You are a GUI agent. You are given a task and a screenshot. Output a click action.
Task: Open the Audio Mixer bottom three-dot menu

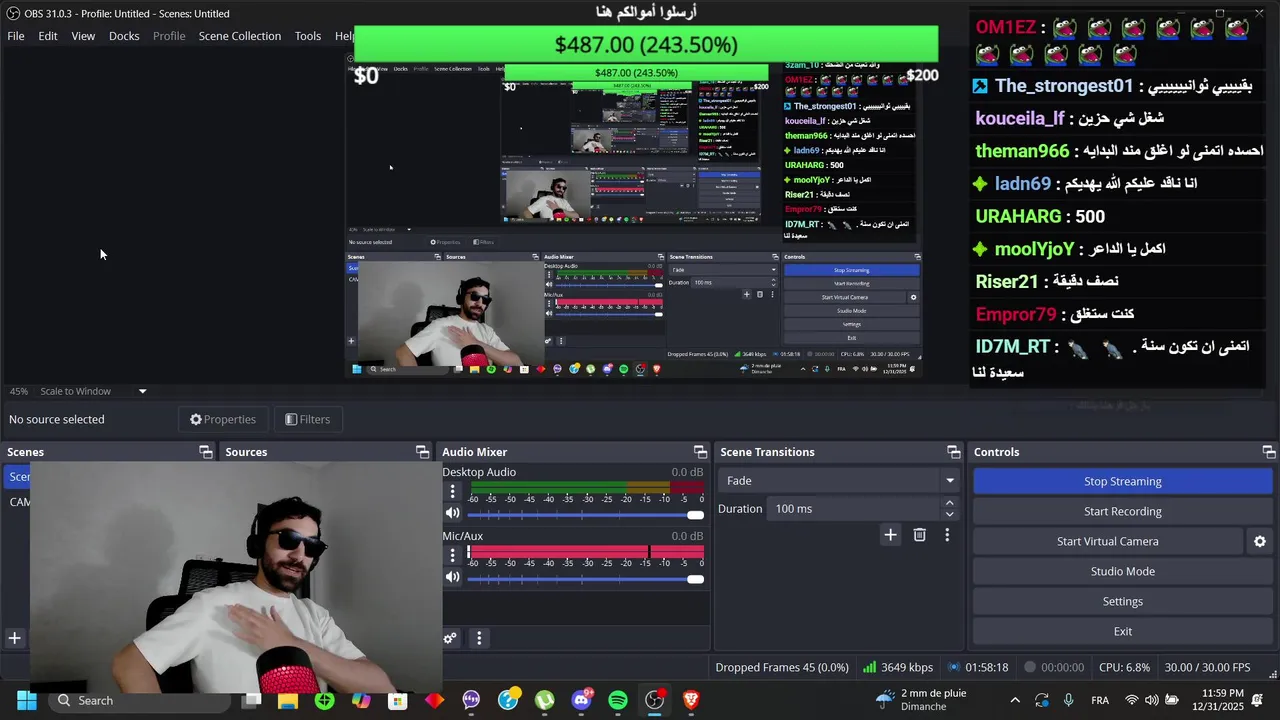(x=479, y=638)
